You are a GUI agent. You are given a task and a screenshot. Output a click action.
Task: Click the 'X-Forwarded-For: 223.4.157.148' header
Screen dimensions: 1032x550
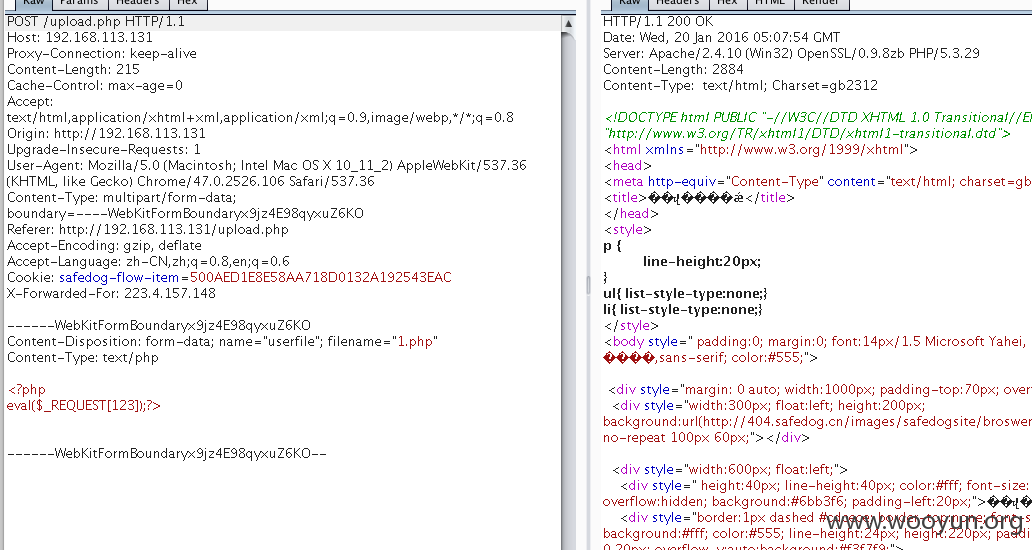tap(111, 293)
